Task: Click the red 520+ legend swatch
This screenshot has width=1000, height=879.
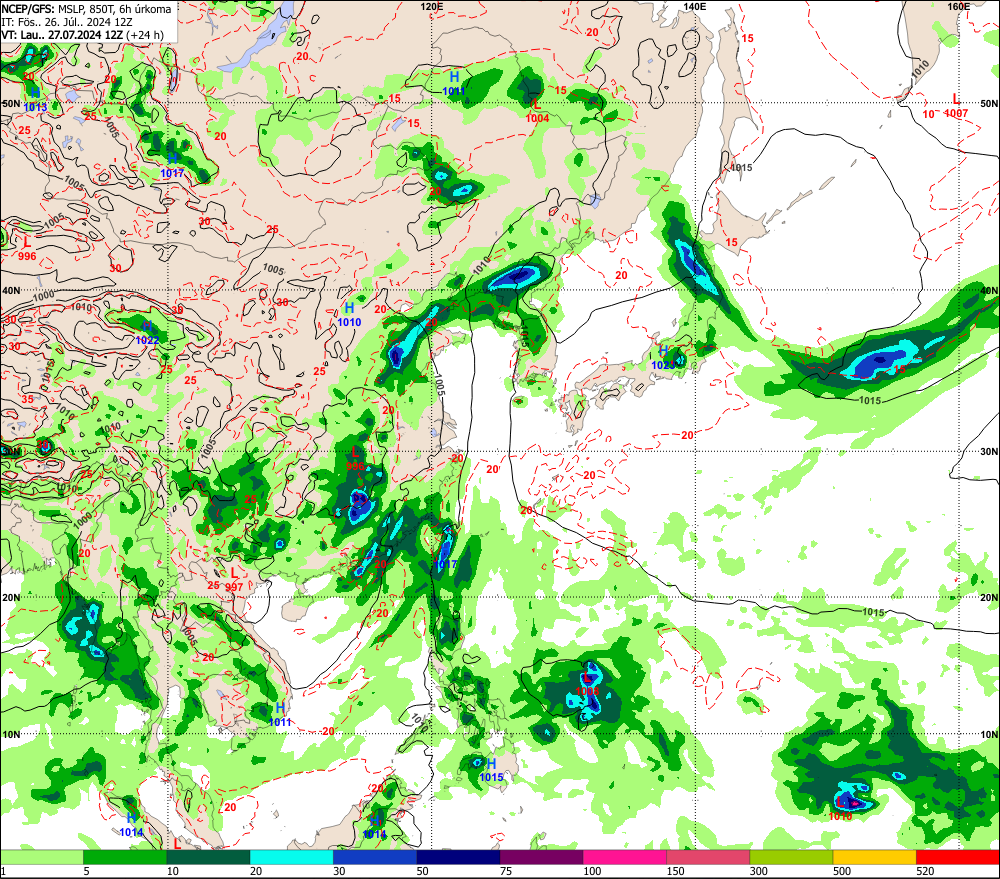Action: pos(957,857)
